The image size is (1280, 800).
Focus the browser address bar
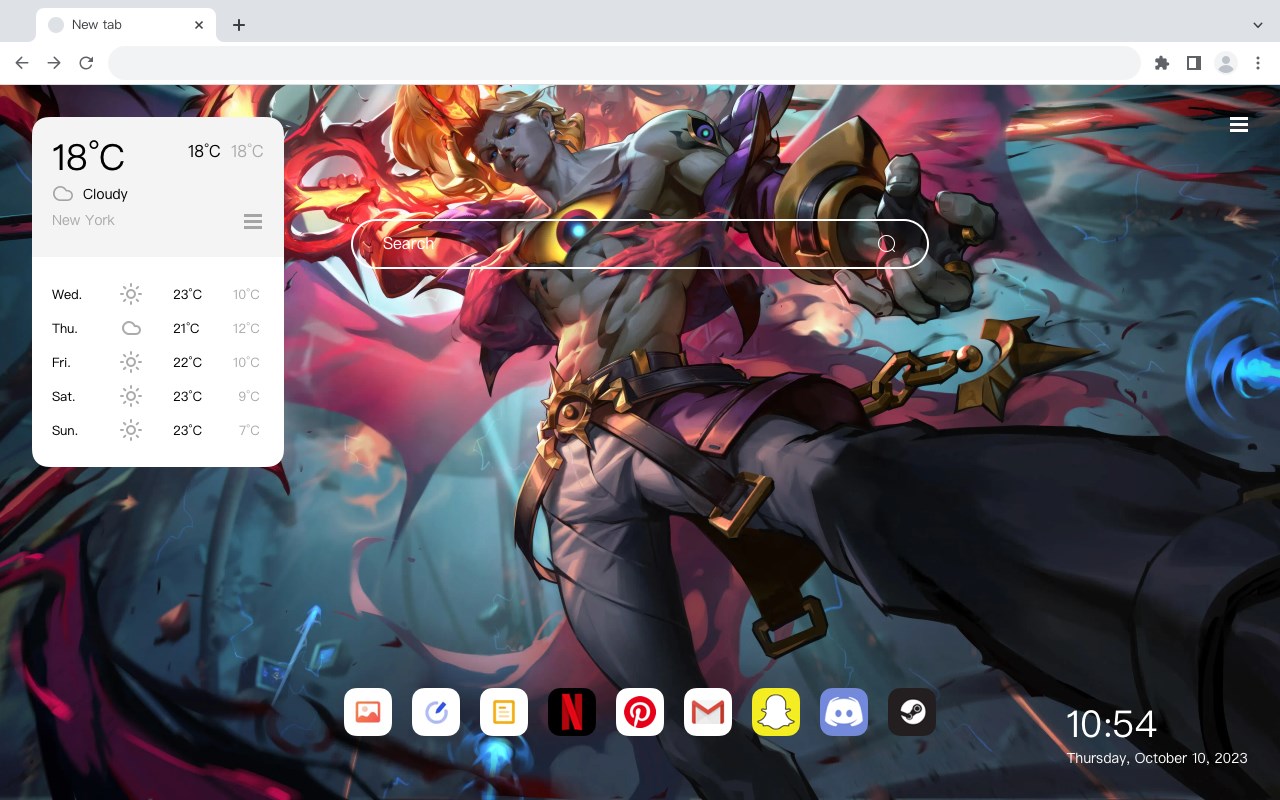tap(624, 63)
